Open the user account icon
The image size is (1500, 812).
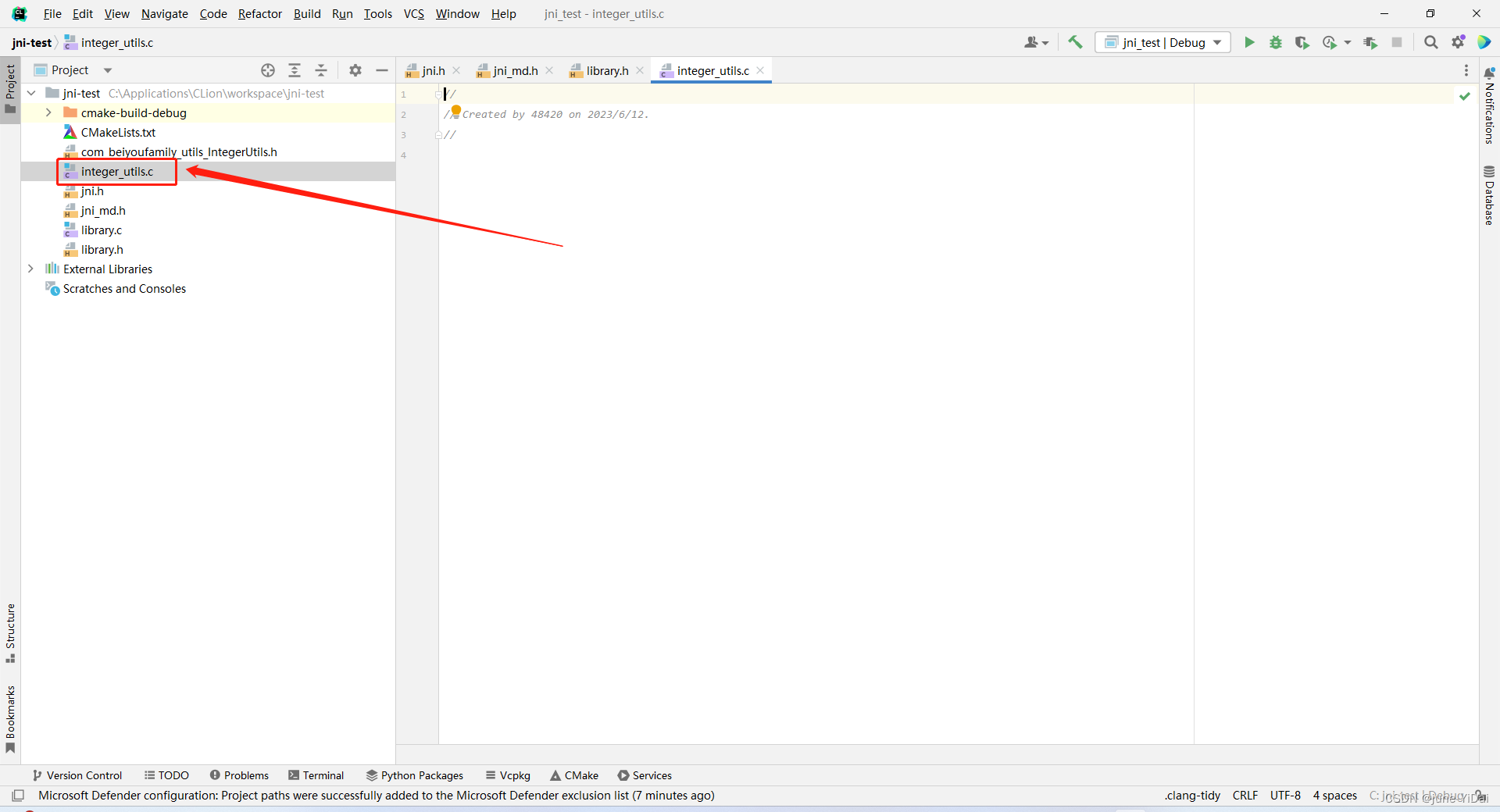pyautogui.click(x=1031, y=42)
